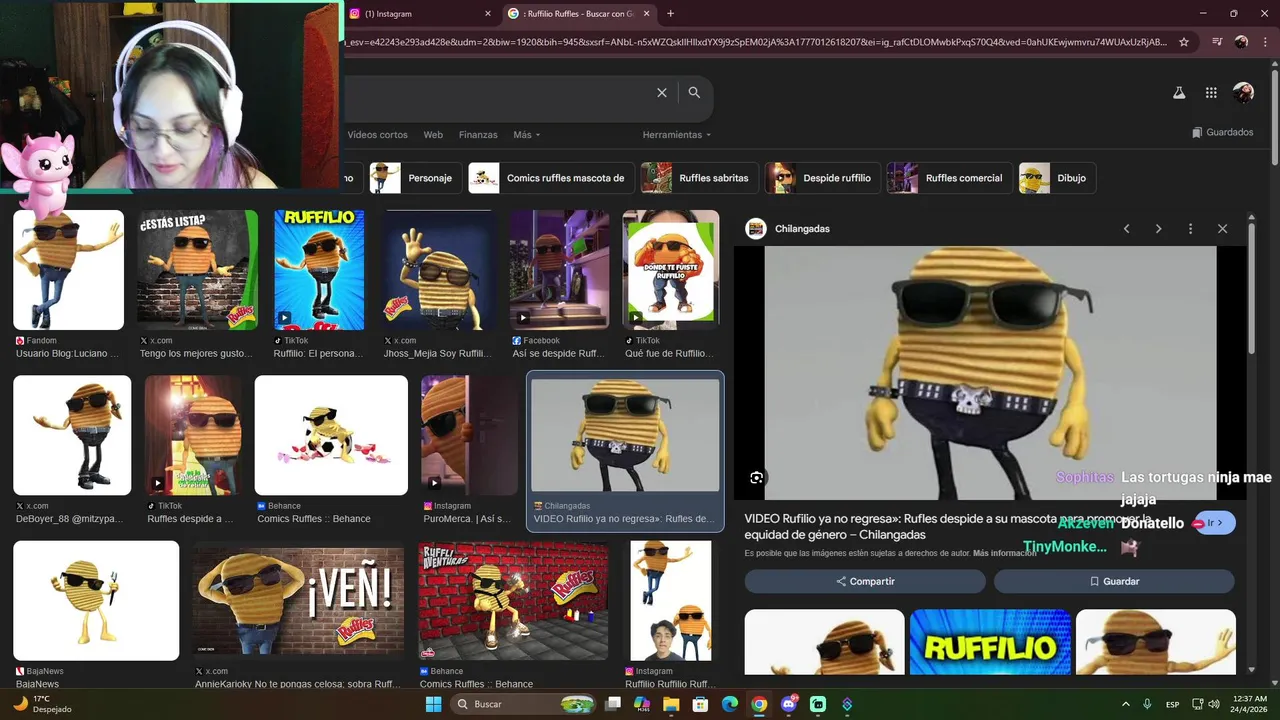Open the Search Labs flask icon
The height and width of the screenshot is (720, 1280).
[x=1179, y=92]
